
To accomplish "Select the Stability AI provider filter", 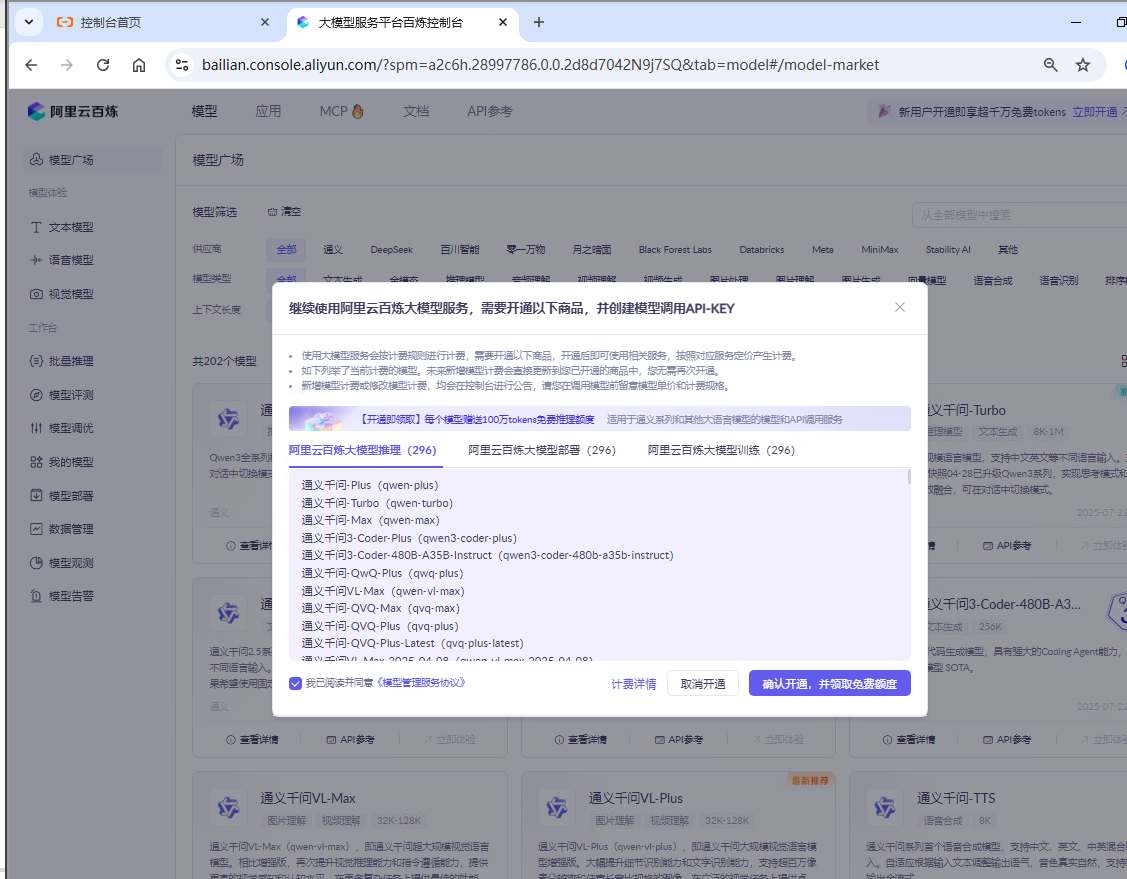I will [947, 249].
